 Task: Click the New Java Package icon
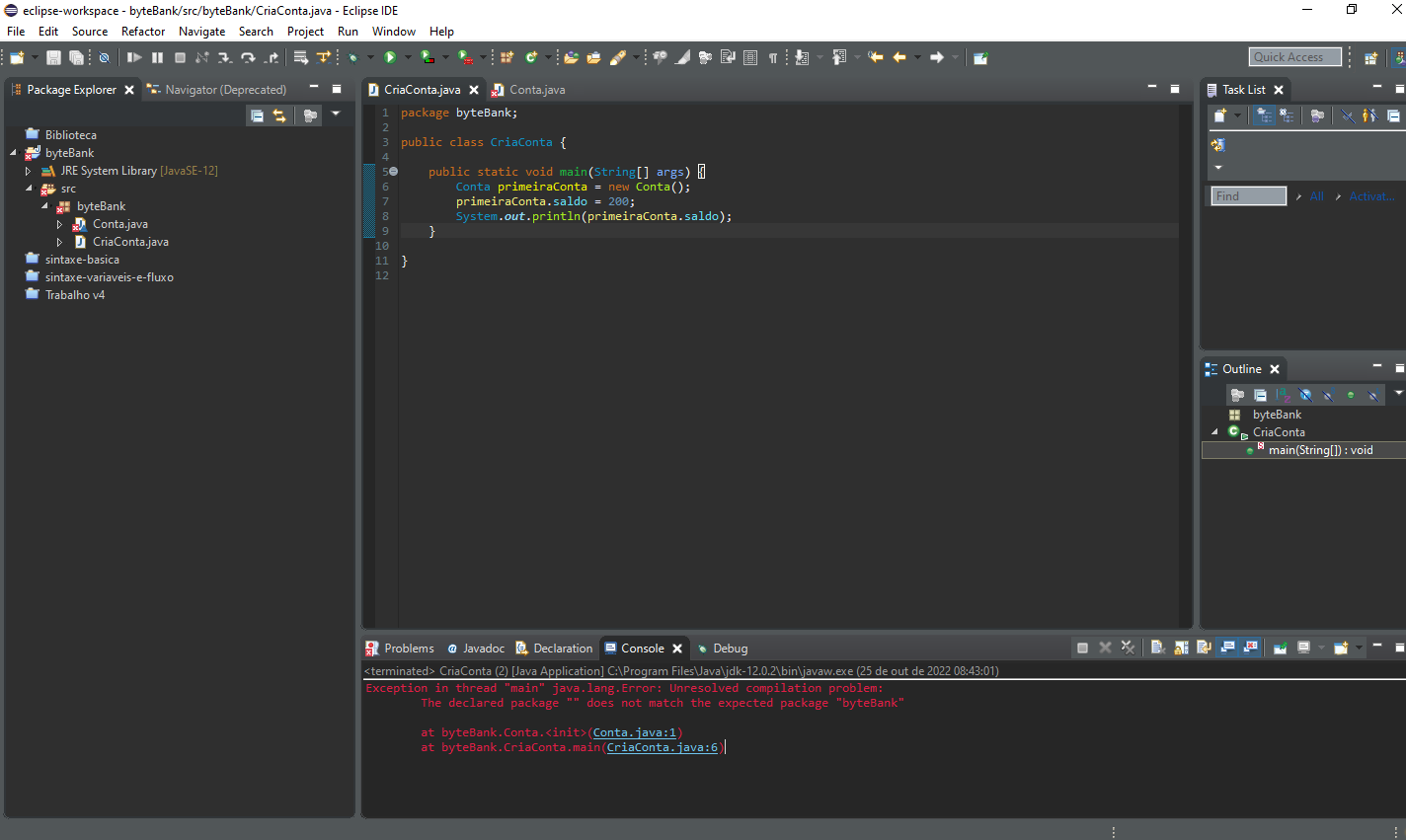click(x=507, y=57)
